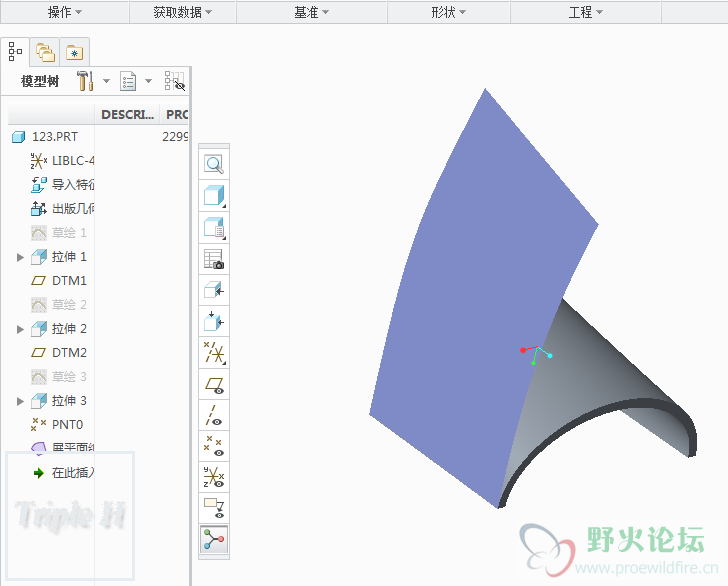Screen dimensions: 728x586
Task: Toggle the spin center button
Action: 214,539
